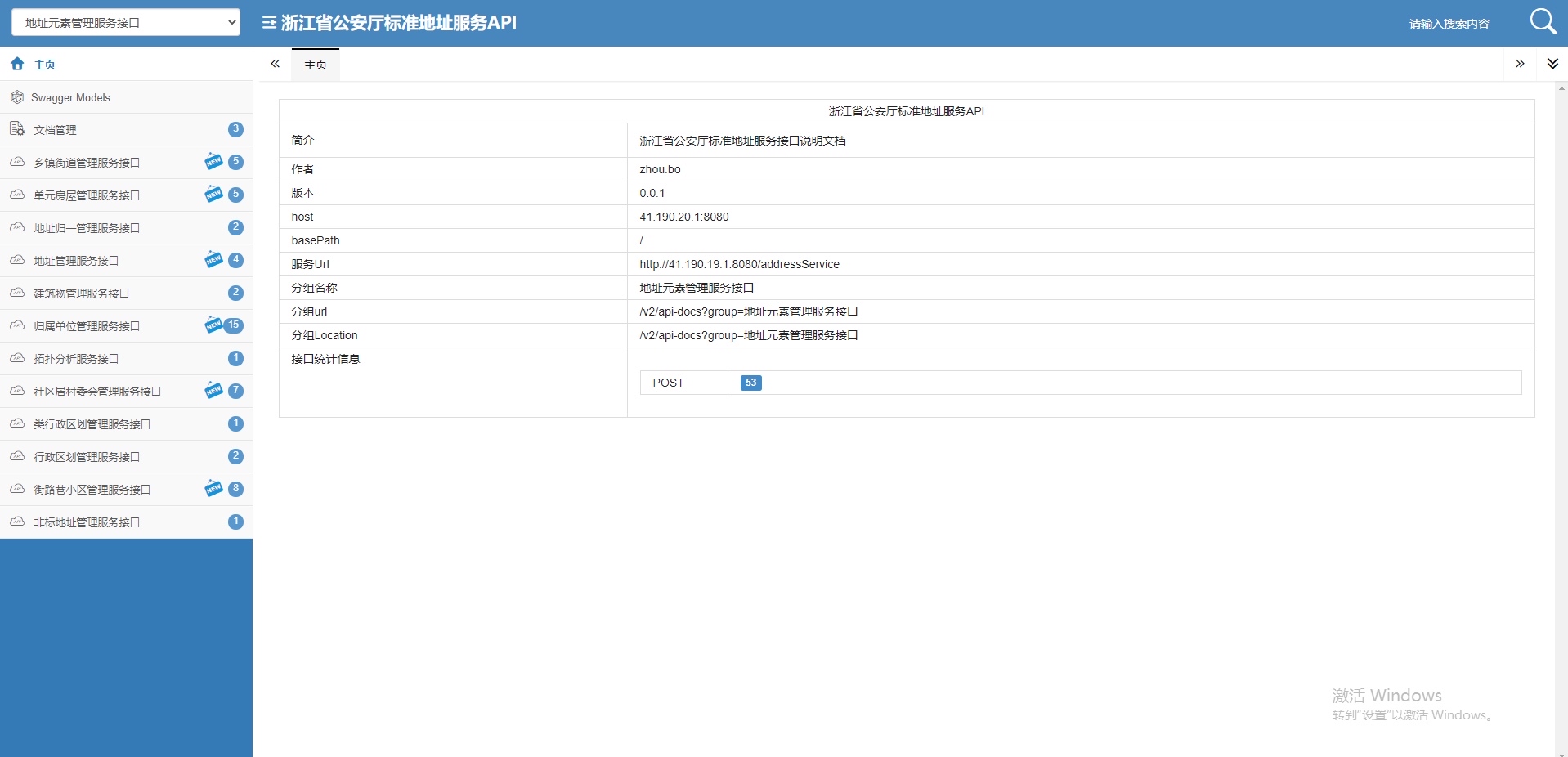
Task: Click the cloud icon of 乡镇街道管理服务接口
Action: 17,162
